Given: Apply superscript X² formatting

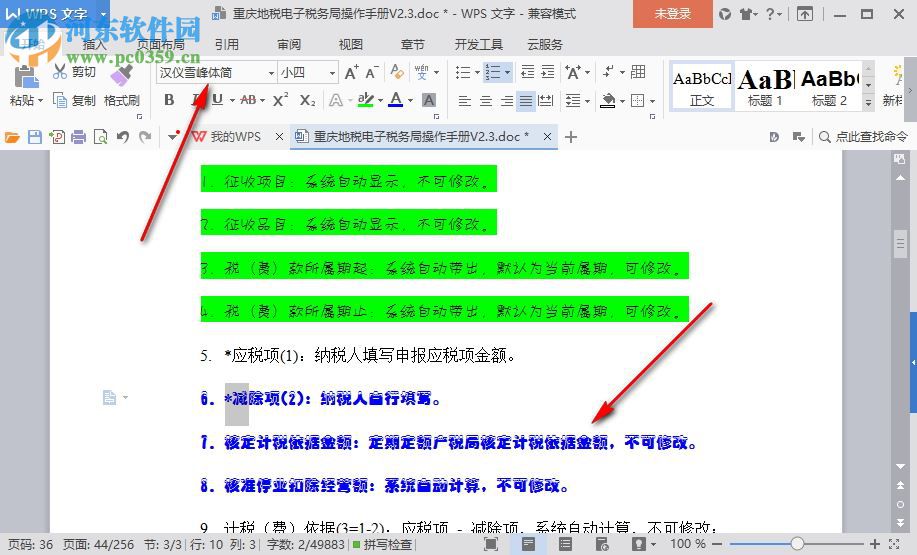Looking at the screenshot, I should [281, 100].
